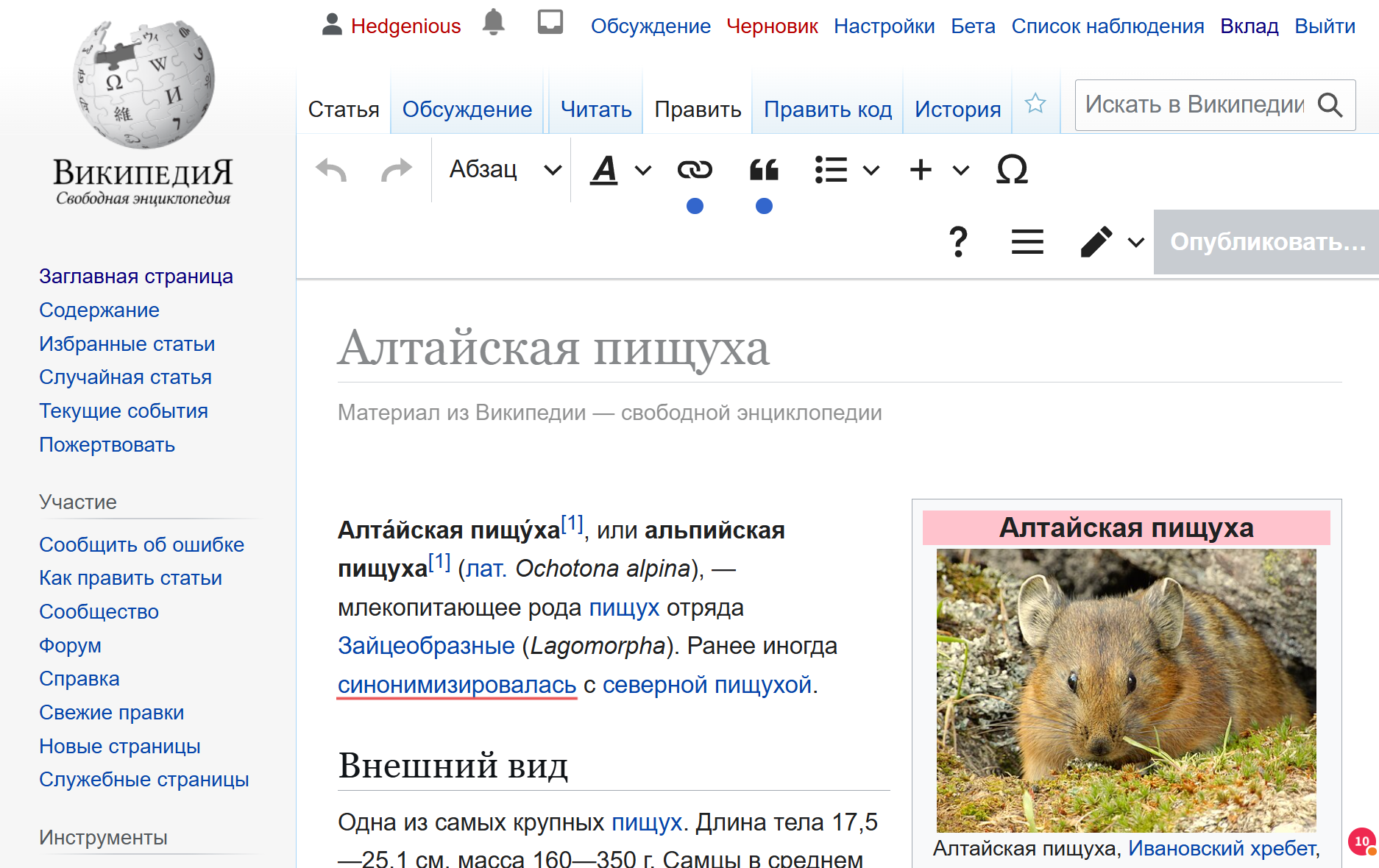Image resolution: width=1379 pixels, height=868 pixels.
Task: Switch editor mode via pencil dropdown
Action: pos(1111,241)
